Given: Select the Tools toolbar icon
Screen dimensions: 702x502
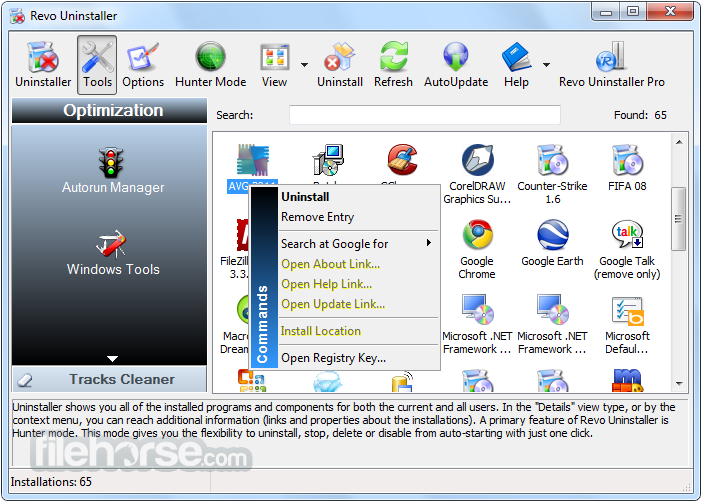Looking at the screenshot, I should (97, 64).
